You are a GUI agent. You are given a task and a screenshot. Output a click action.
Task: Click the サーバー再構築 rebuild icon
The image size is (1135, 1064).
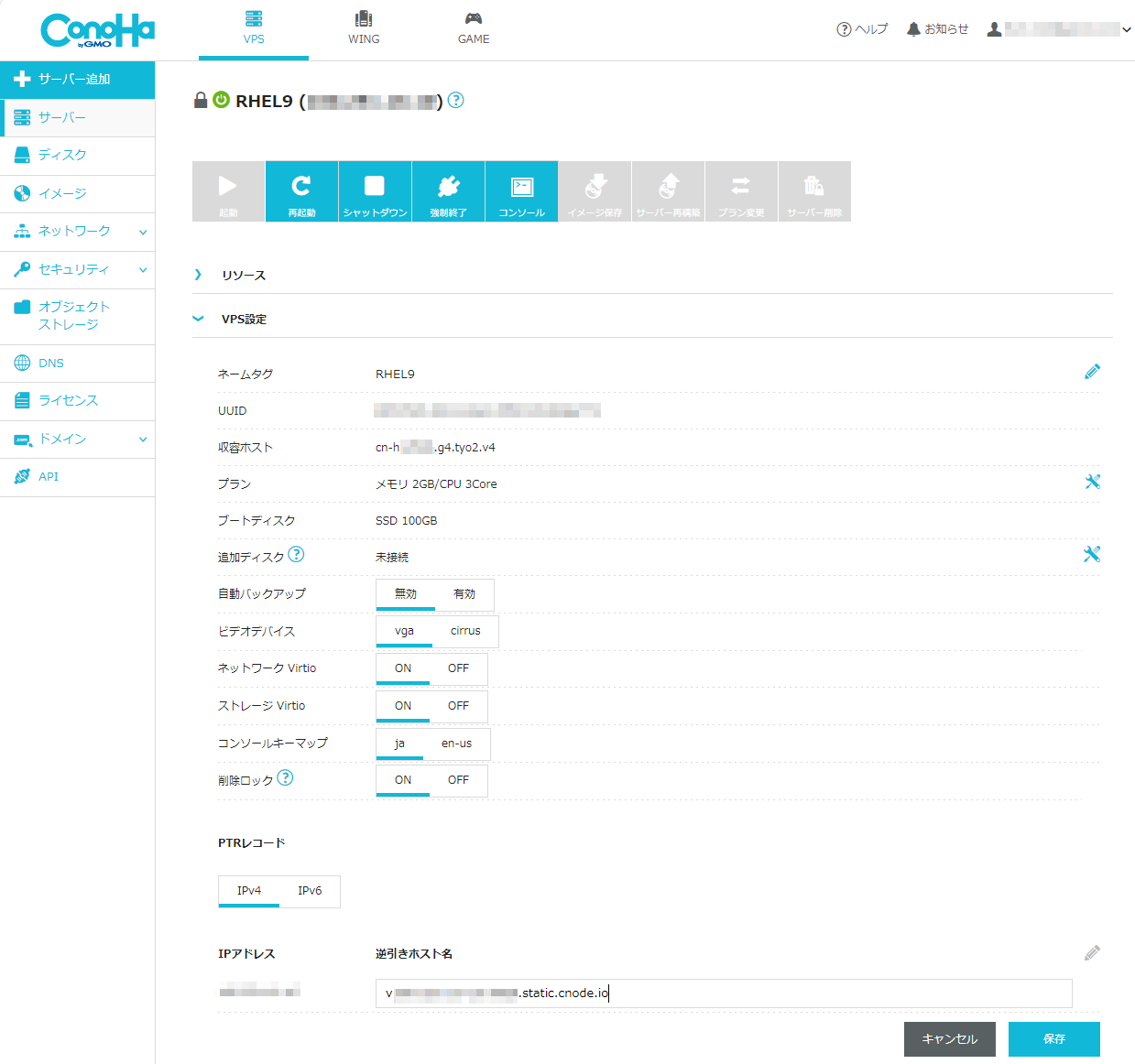point(668,191)
